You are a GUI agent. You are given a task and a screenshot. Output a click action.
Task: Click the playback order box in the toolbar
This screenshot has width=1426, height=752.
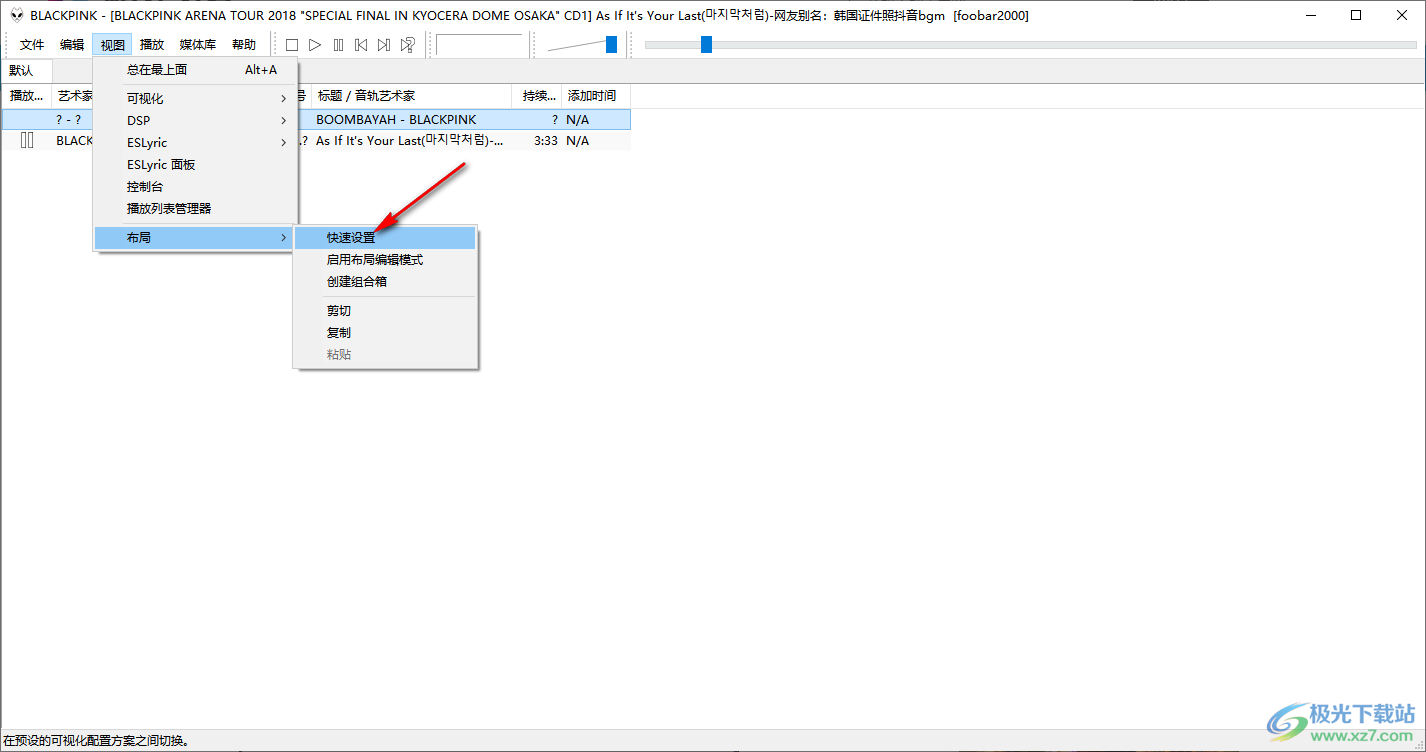click(x=479, y=45)
